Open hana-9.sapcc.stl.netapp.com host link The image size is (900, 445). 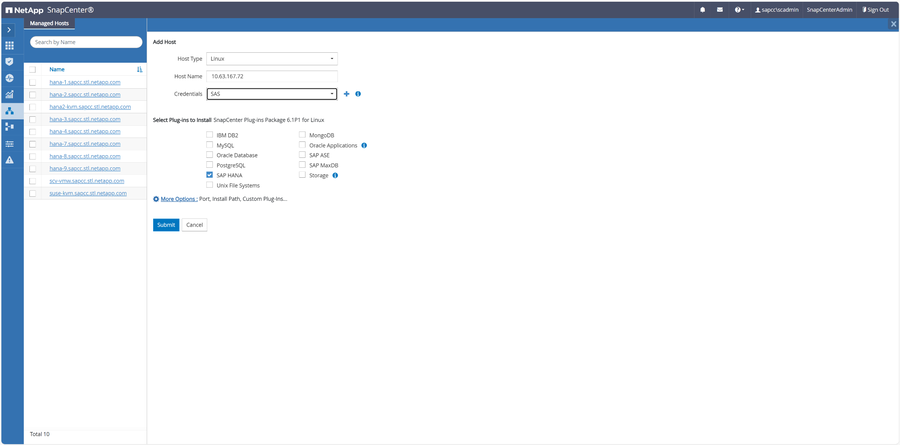tap(85, 168)
